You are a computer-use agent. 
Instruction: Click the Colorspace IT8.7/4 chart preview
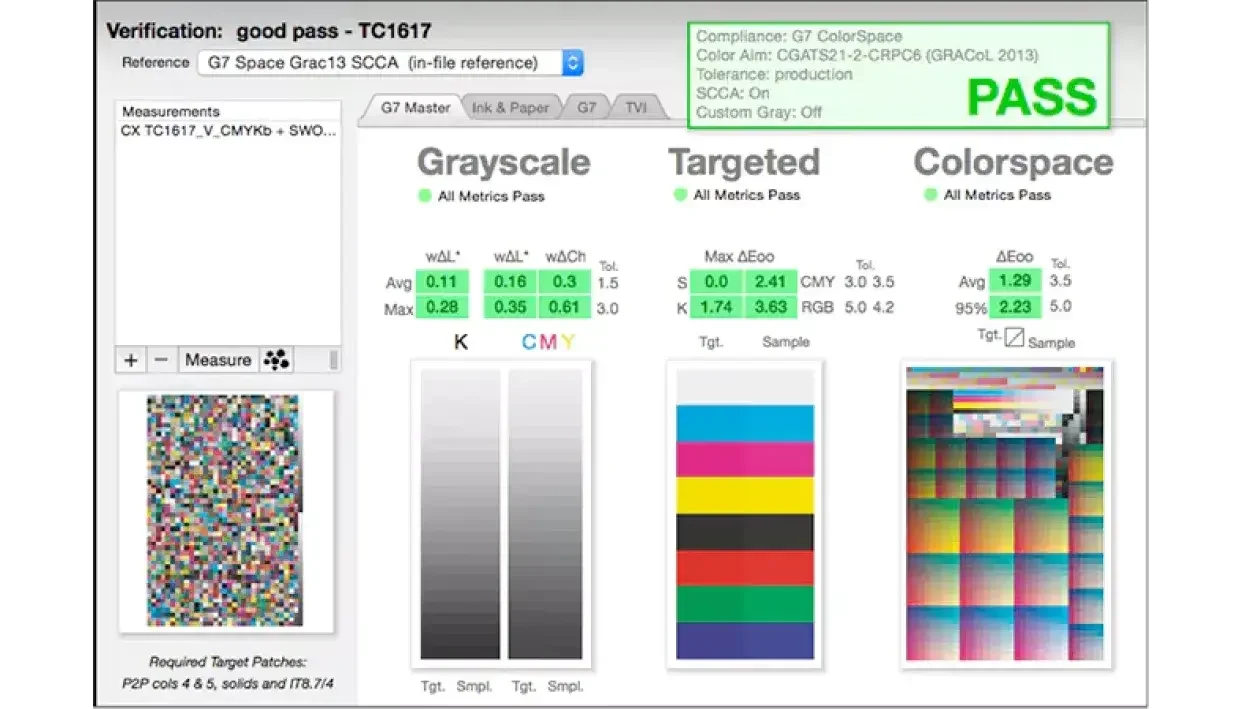click(x=1004, y=513)
